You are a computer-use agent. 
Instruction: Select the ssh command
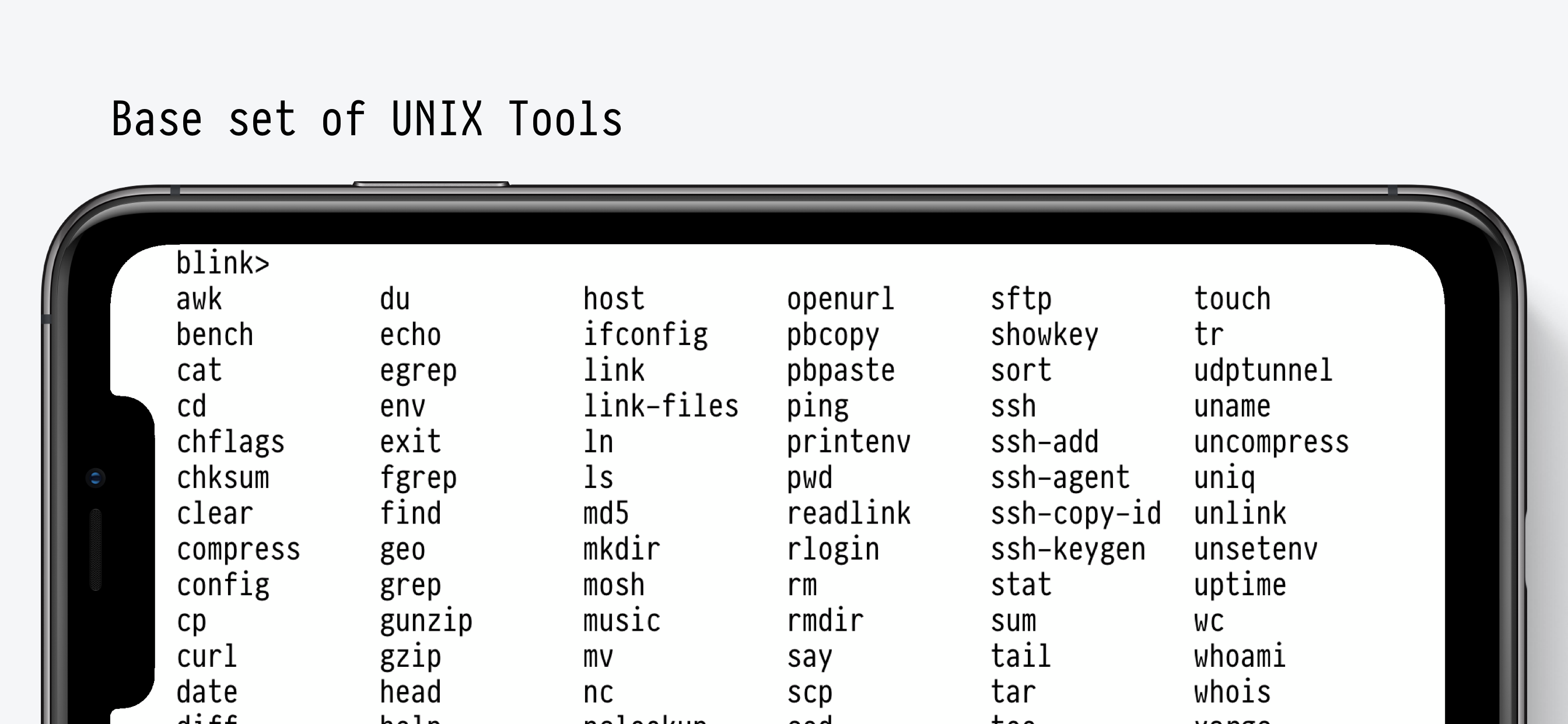point(1012,406)
